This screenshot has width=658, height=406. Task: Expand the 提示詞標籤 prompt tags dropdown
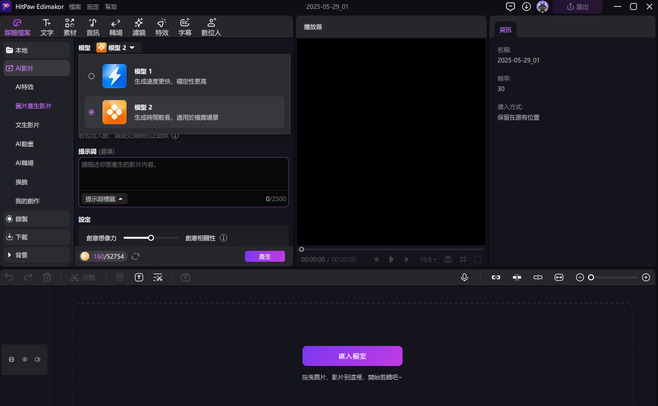[x=104, y=199]
